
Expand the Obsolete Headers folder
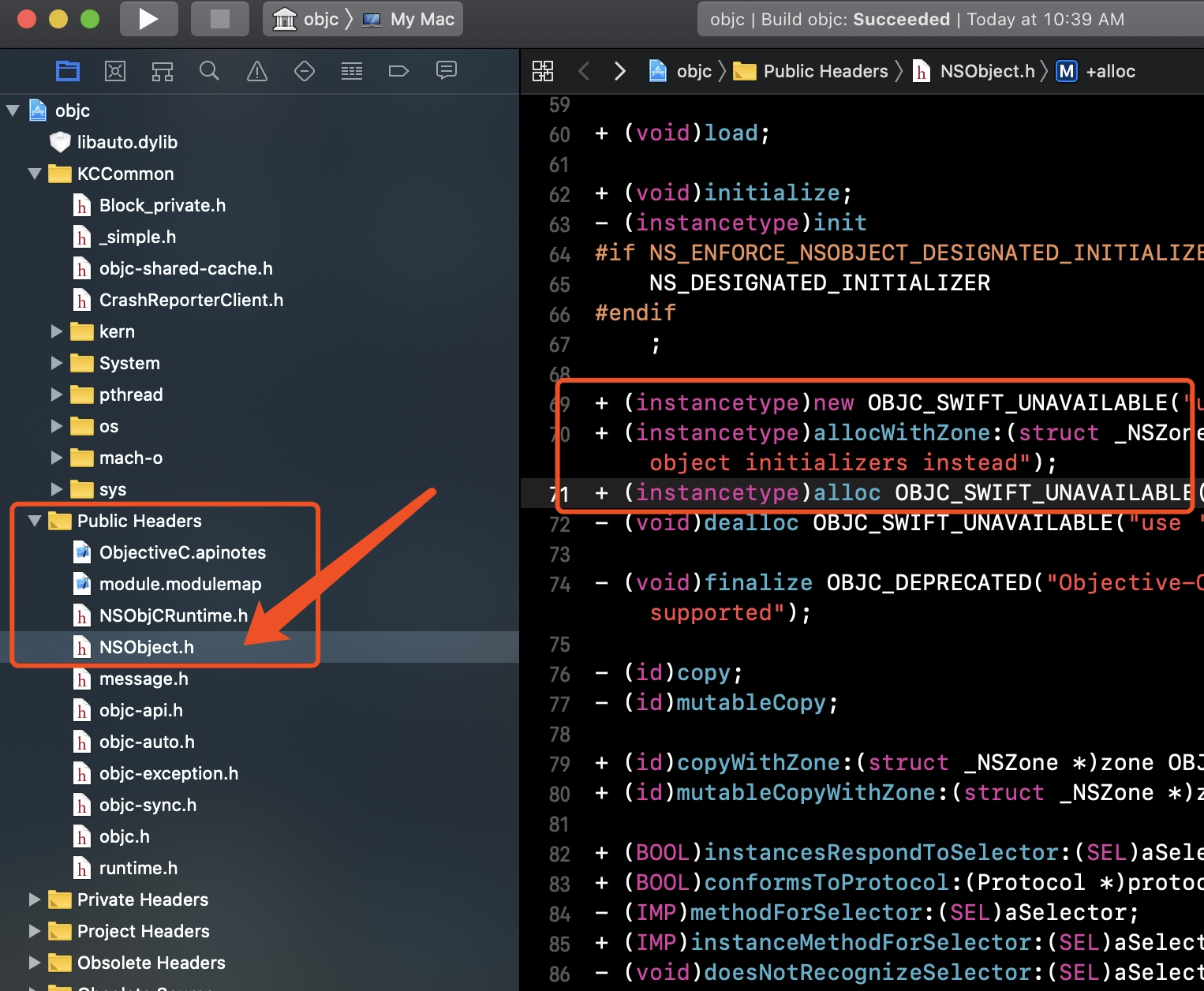point(35,963)
